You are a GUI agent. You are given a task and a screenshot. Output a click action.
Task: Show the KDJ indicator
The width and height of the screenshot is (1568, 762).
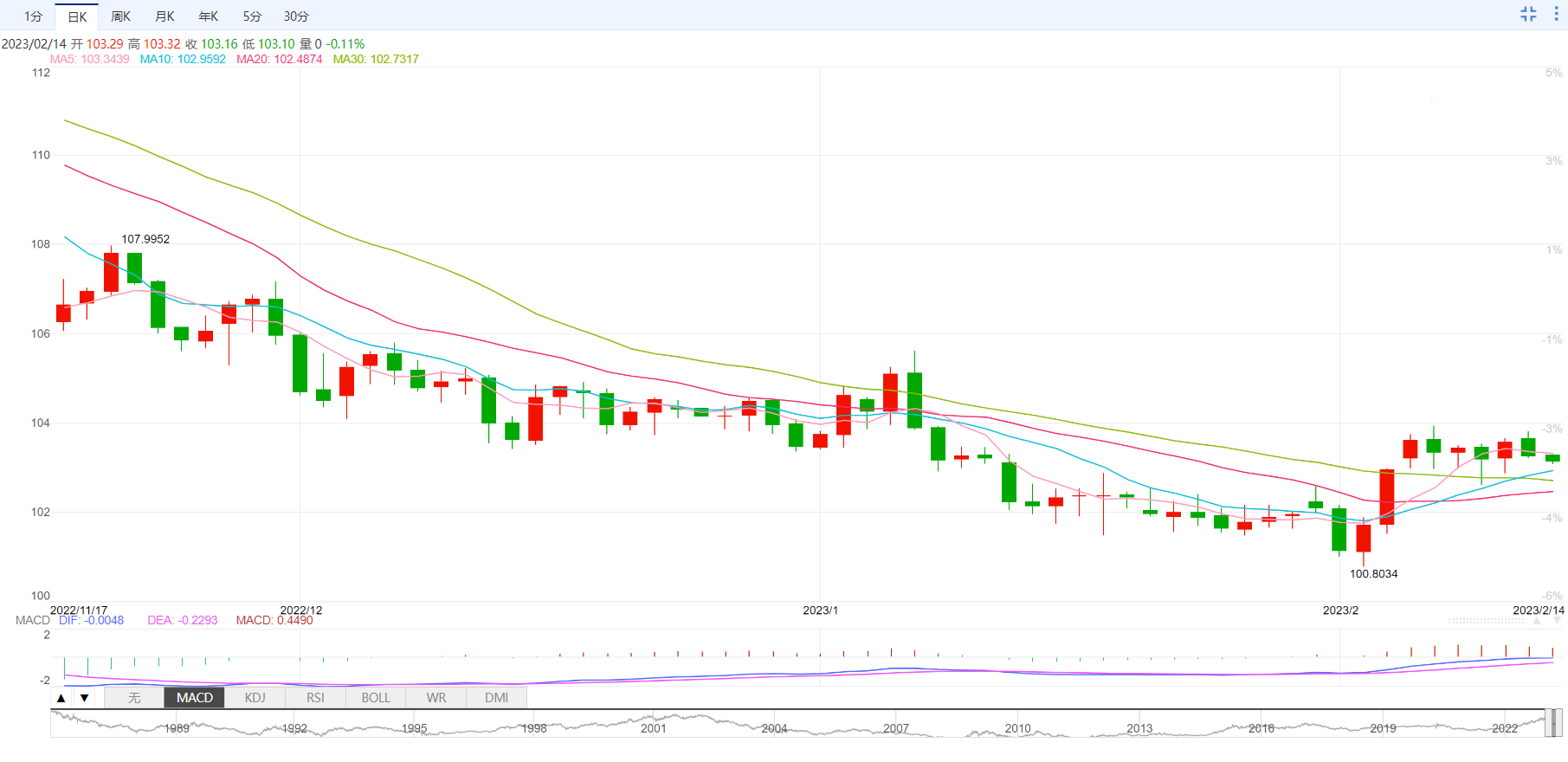point(255,698)
